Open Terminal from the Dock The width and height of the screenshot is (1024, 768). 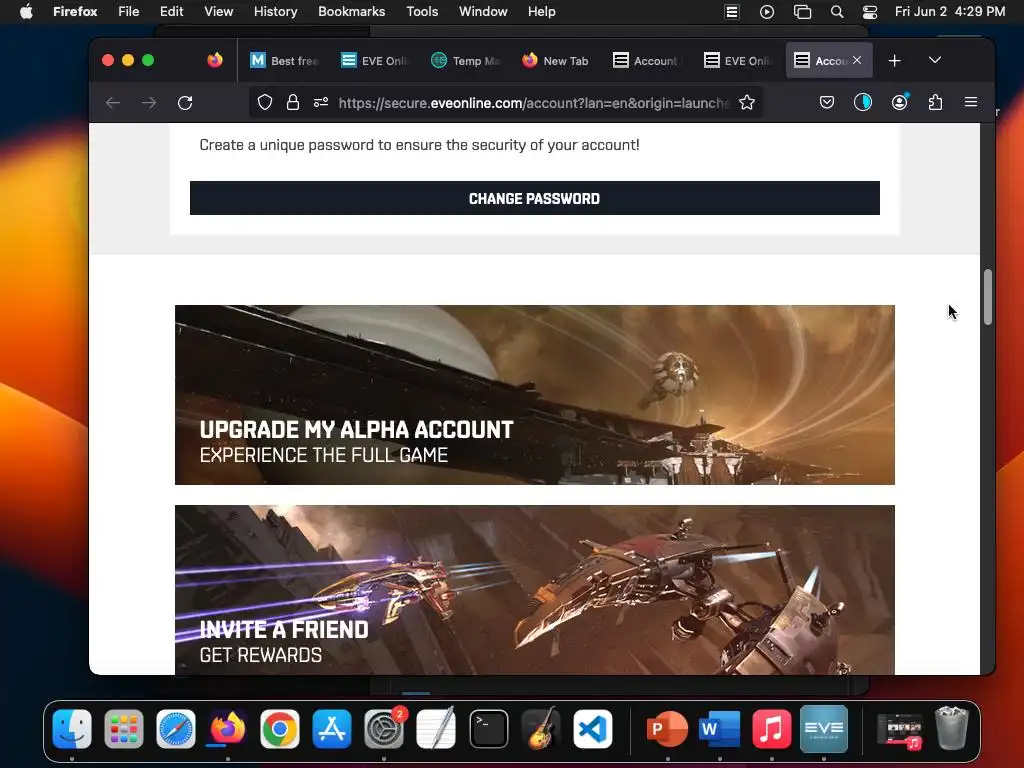(x=488, y=729)
